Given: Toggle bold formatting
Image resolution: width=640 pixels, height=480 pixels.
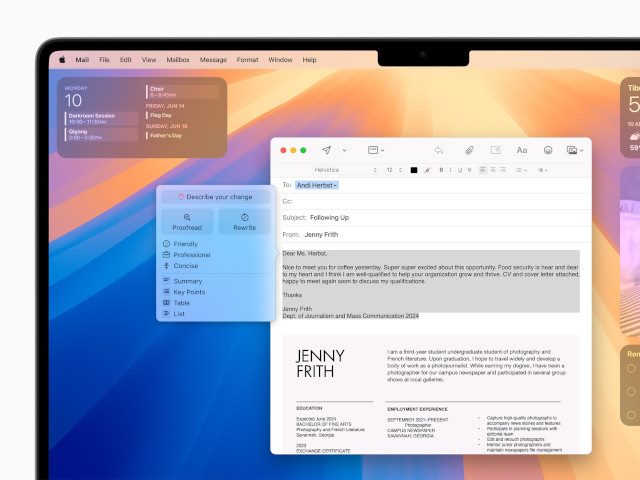Looking at the screenshot, I should pyautogui.click(x=441, y=170).
